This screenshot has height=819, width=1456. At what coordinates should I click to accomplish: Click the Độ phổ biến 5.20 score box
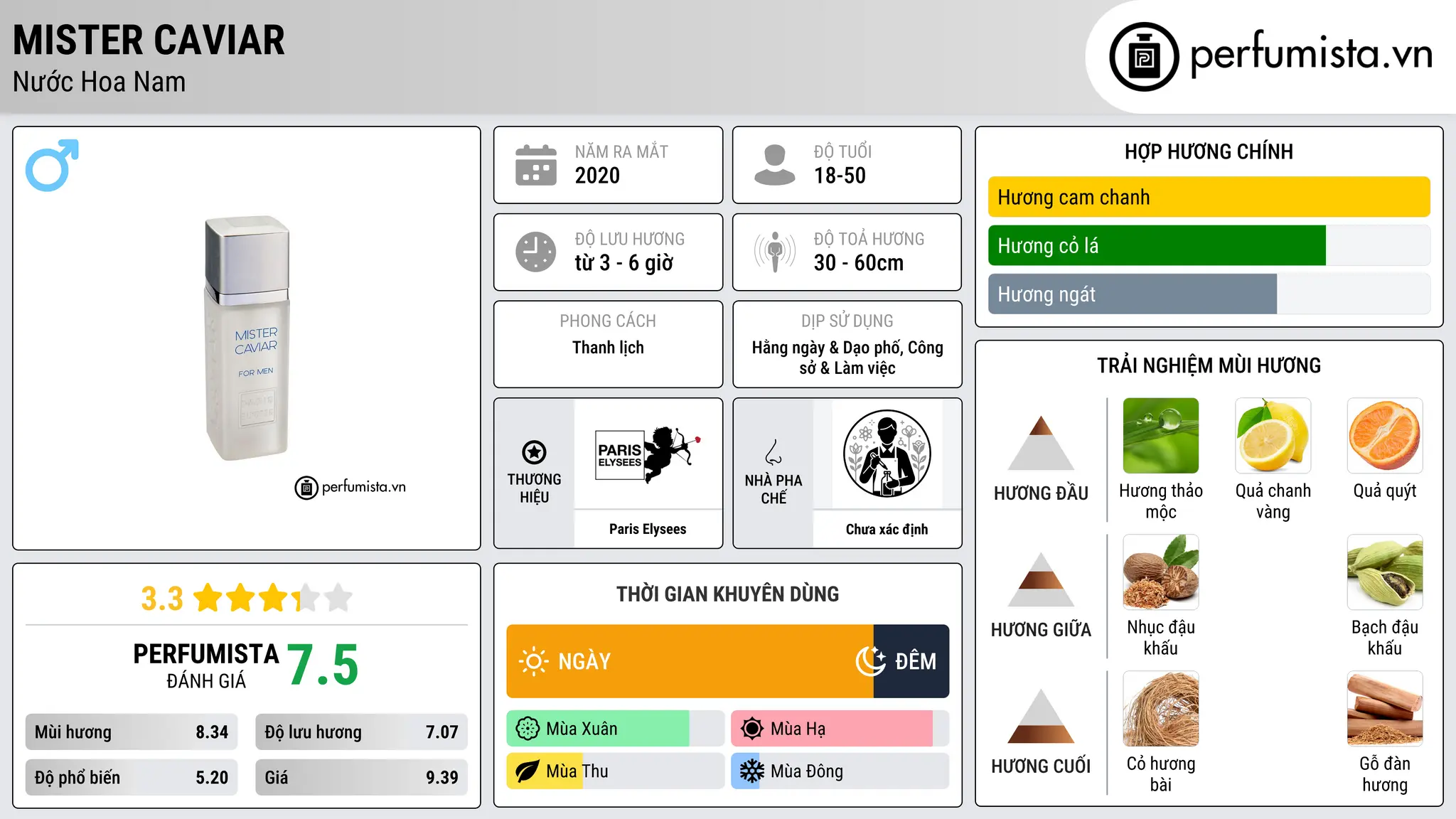132,777
